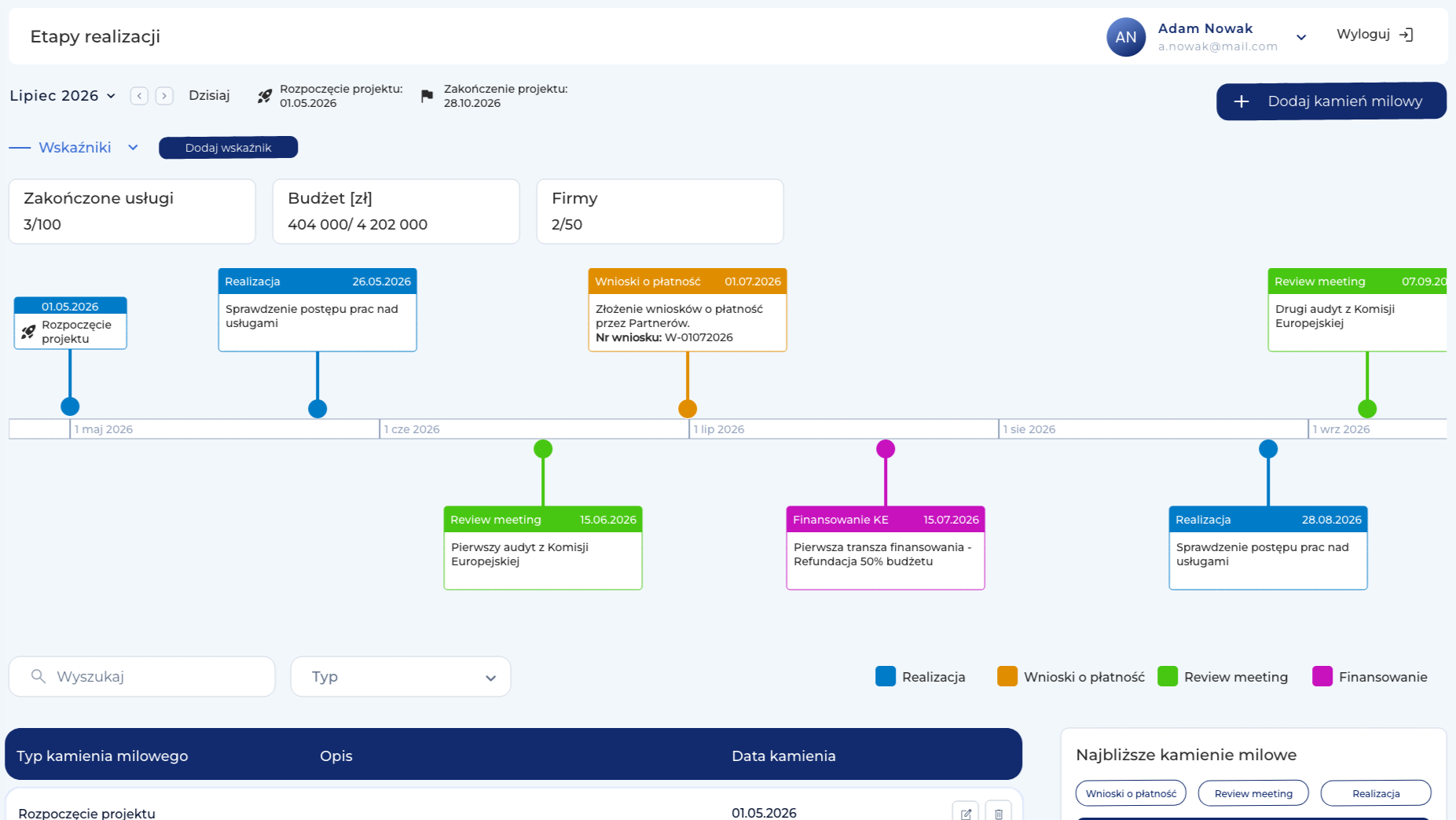Click the rocket icon beside Rozpoczęcie projektu
The height and width of the screenshot is (820, 1456).
[x=265, y=96]
